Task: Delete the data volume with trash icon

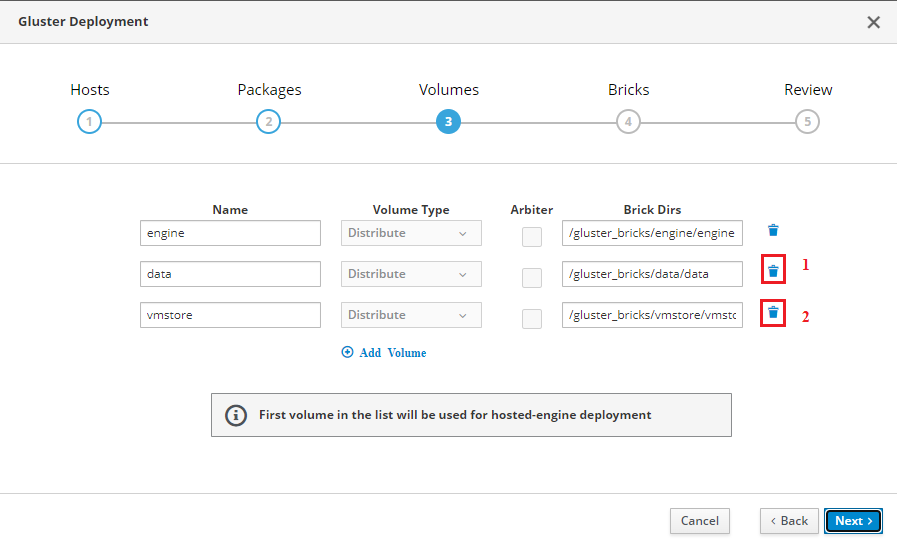Action: click(x=773, y=271)
